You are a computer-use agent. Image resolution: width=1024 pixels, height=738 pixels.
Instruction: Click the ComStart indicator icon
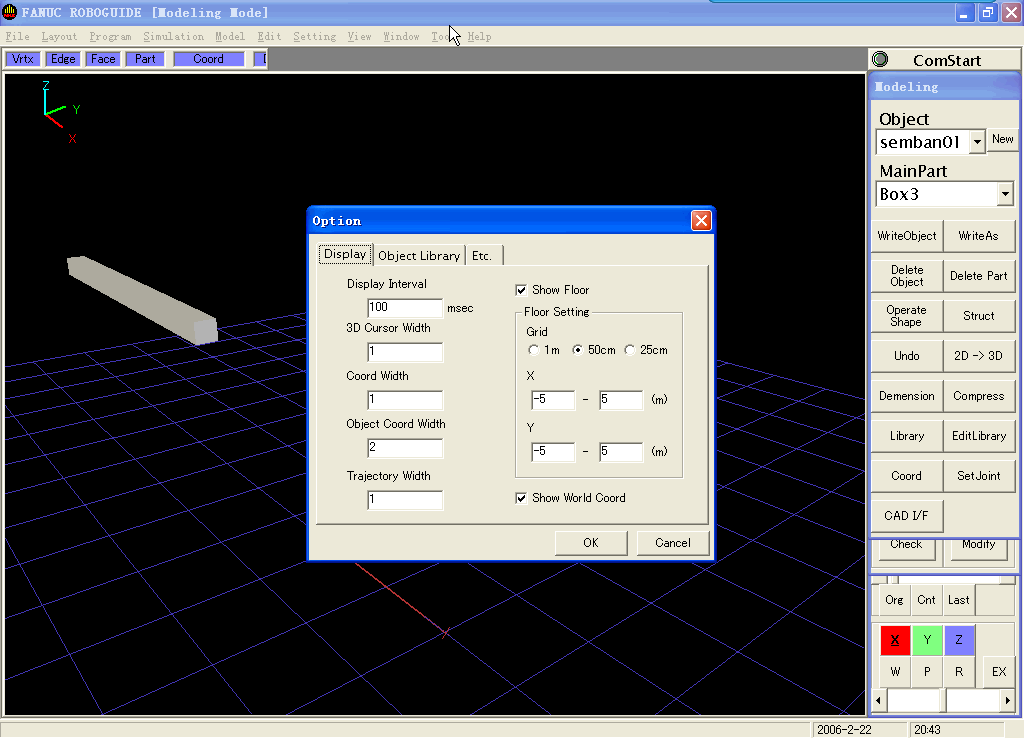(x=880, y=59)
